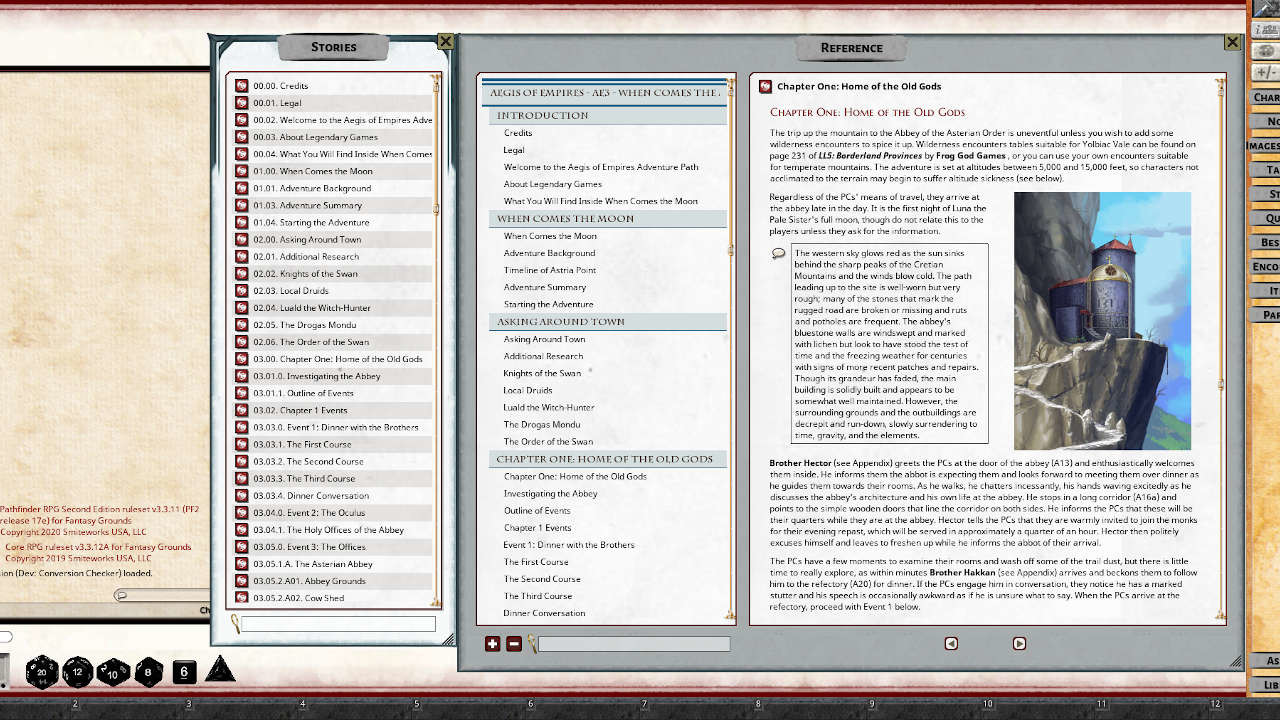Open the Library sidebar button

click(x=1266, y=685)
